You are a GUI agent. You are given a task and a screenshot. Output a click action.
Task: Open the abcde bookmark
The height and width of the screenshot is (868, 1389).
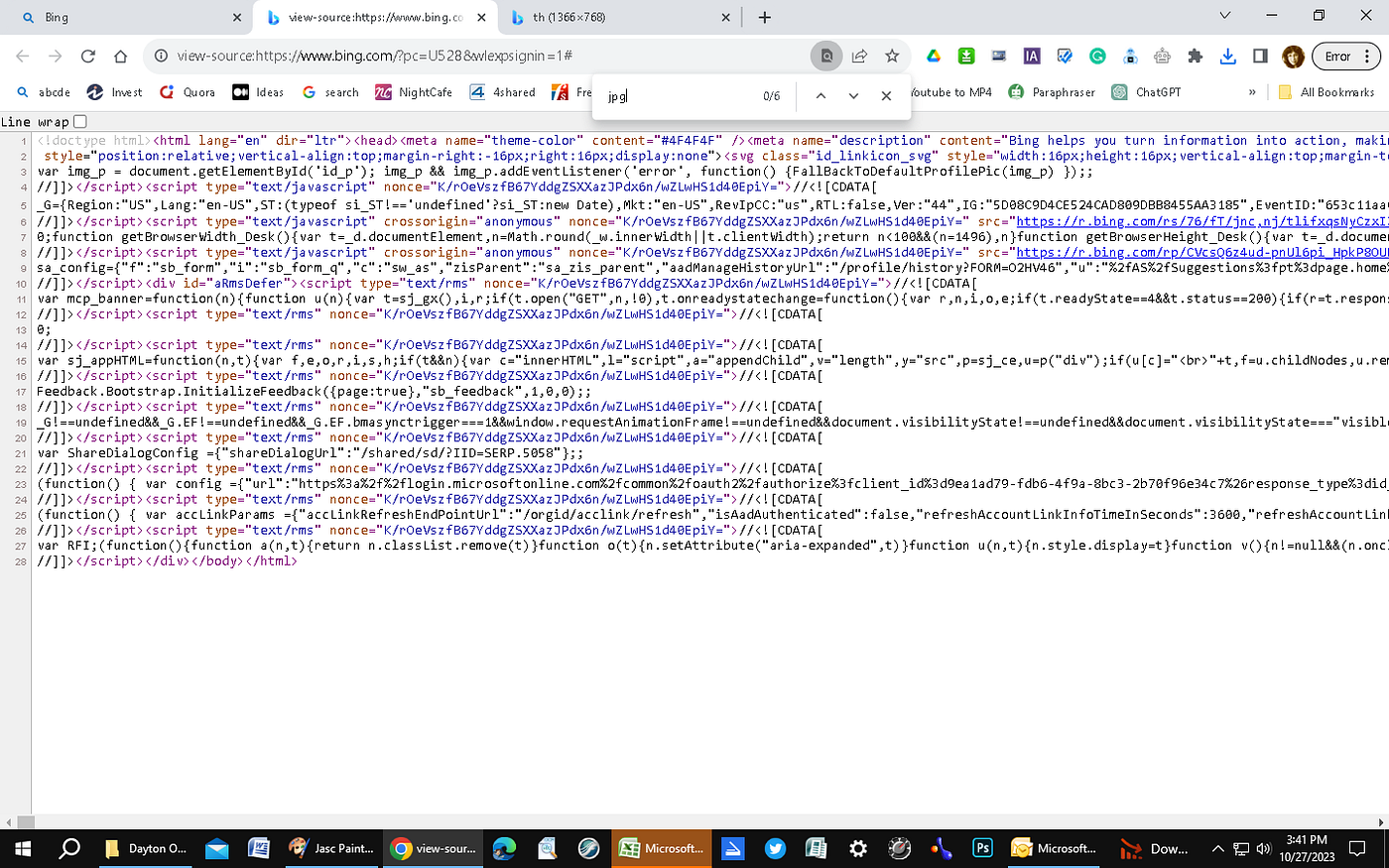[x=44, y=92]
